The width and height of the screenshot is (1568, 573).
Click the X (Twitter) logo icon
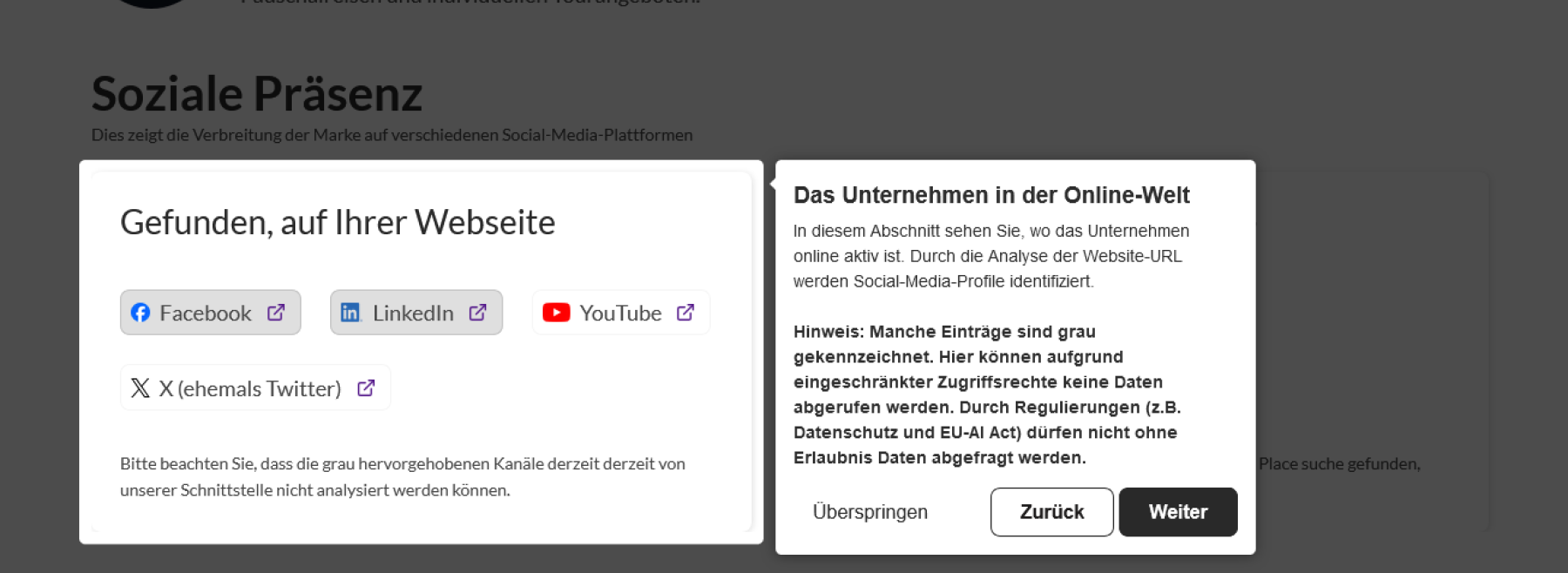[x=140, y=388]
